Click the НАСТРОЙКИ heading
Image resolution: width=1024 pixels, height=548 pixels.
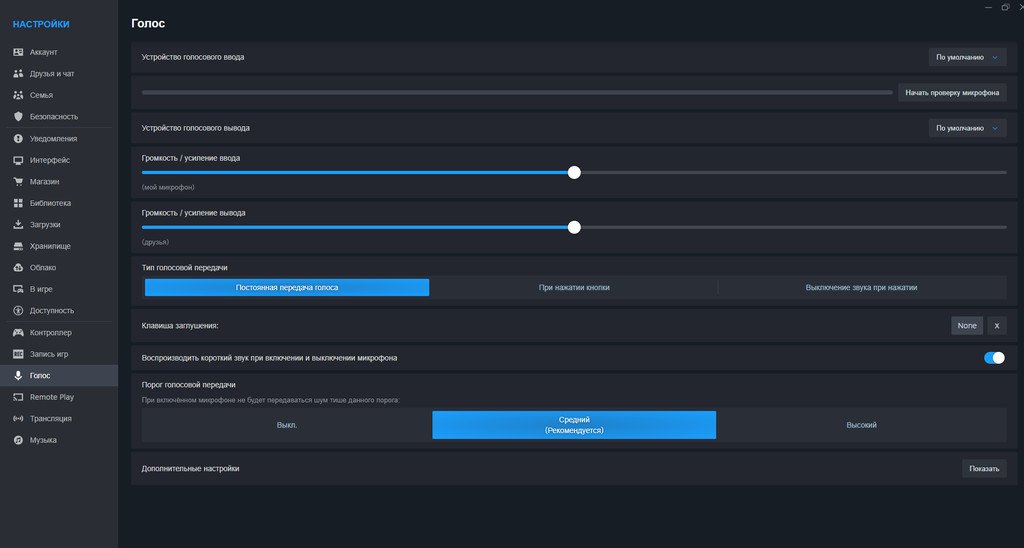click(41, 24)
